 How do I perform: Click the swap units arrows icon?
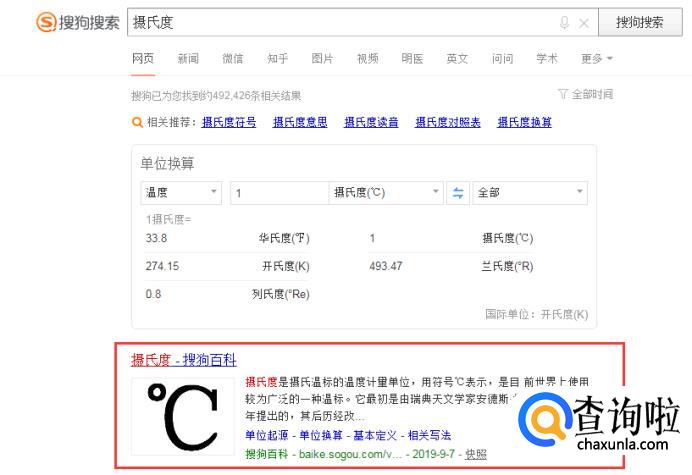[458, 193]
